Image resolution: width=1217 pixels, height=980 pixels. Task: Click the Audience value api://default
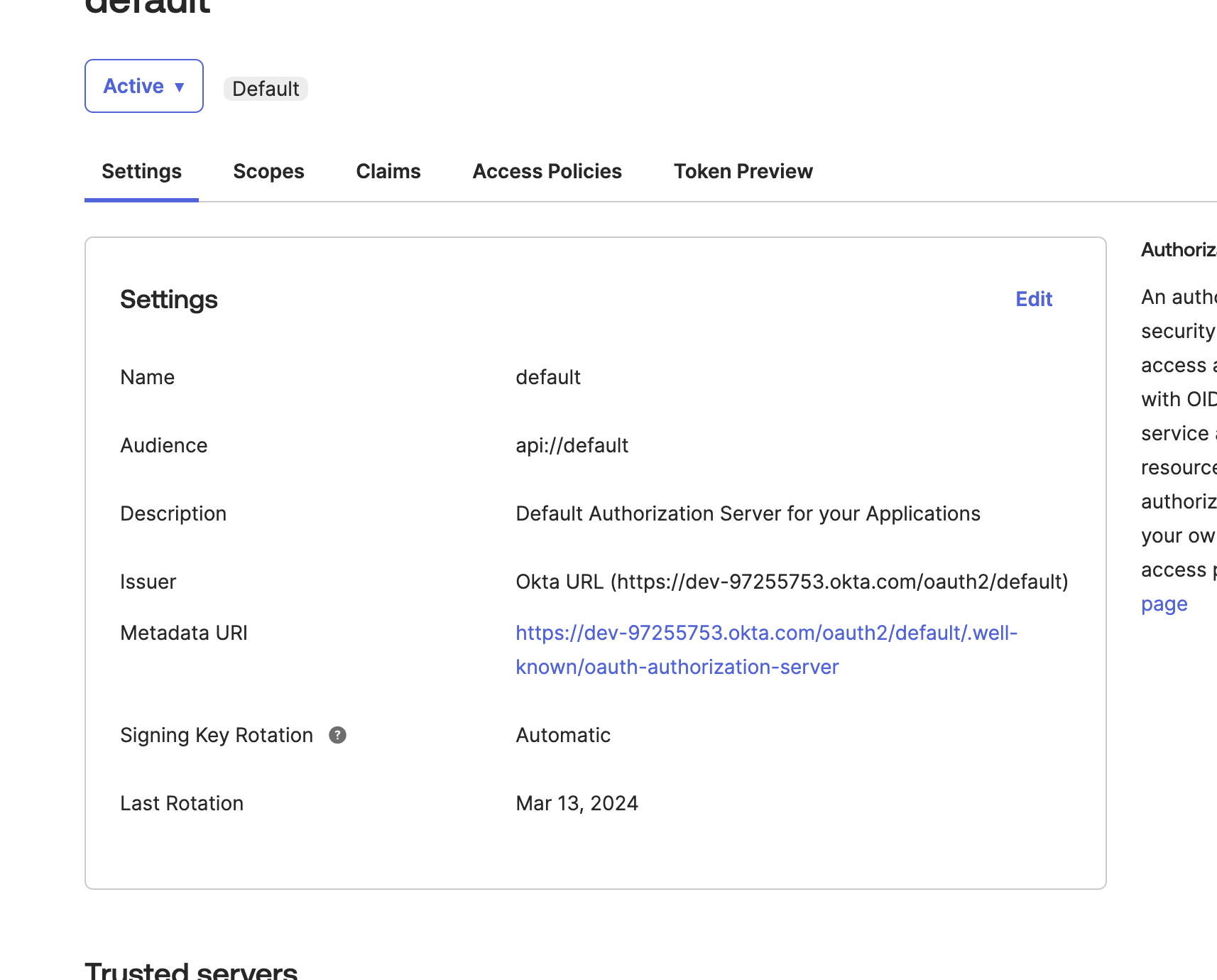[x=572, y=445]
